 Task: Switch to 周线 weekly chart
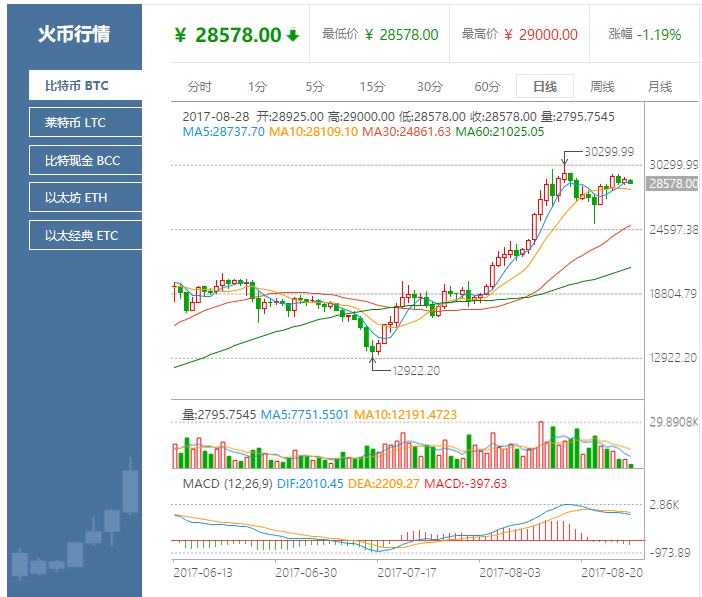tap(602, 86)
